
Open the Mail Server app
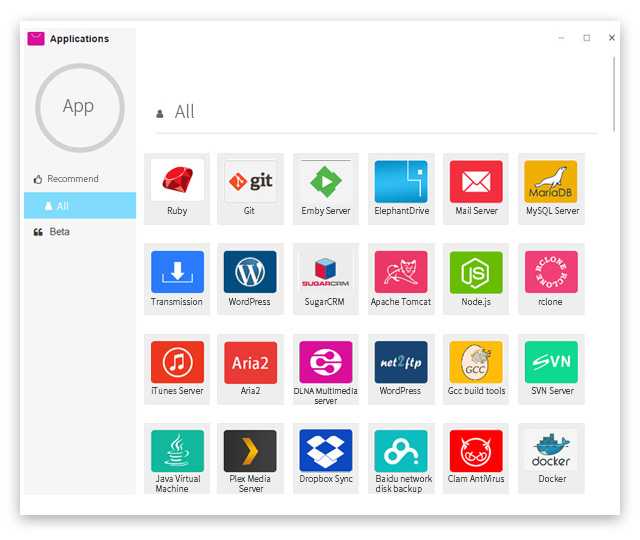coord(476,182)
